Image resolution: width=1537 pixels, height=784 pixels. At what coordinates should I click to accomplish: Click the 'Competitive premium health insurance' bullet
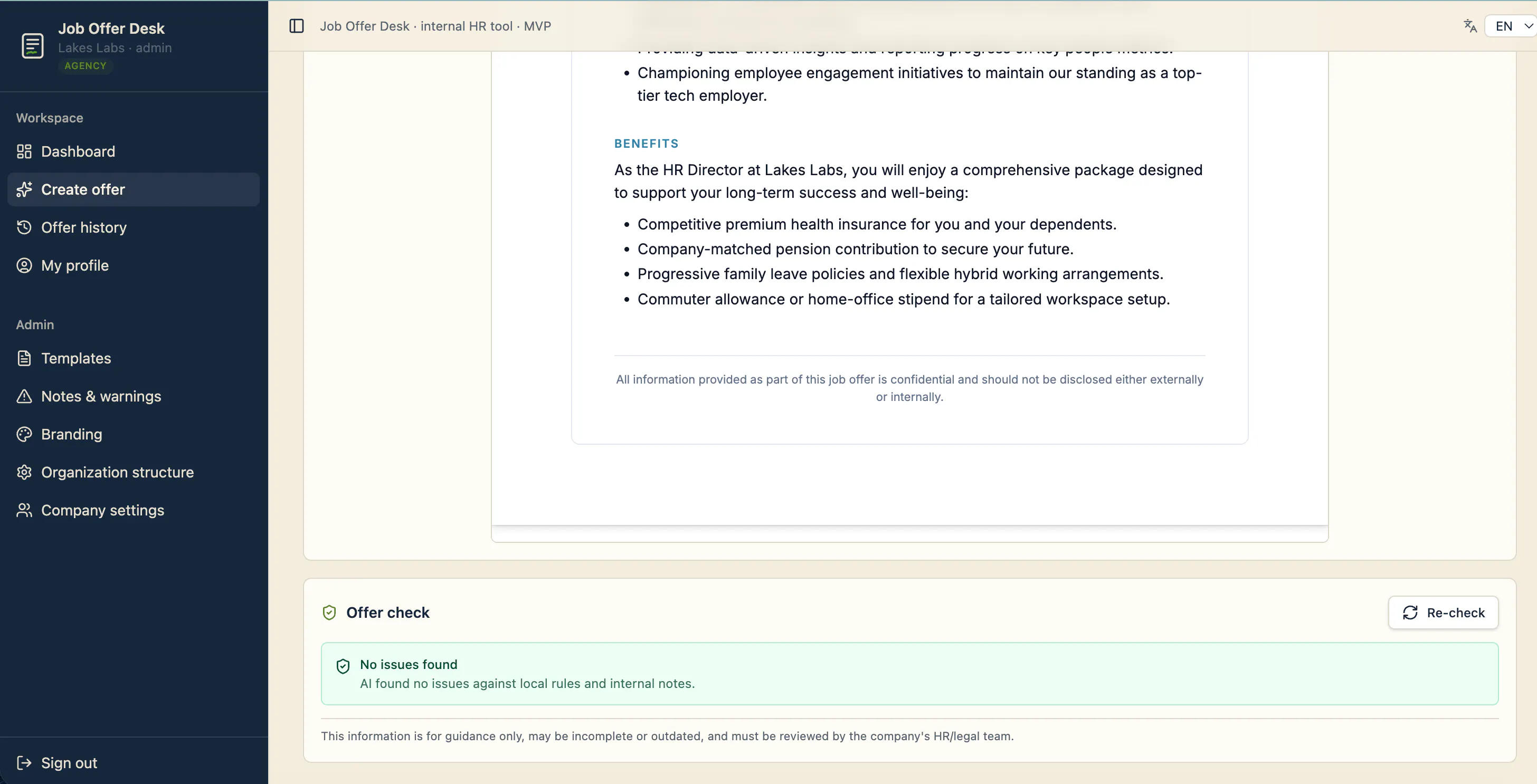877,225
